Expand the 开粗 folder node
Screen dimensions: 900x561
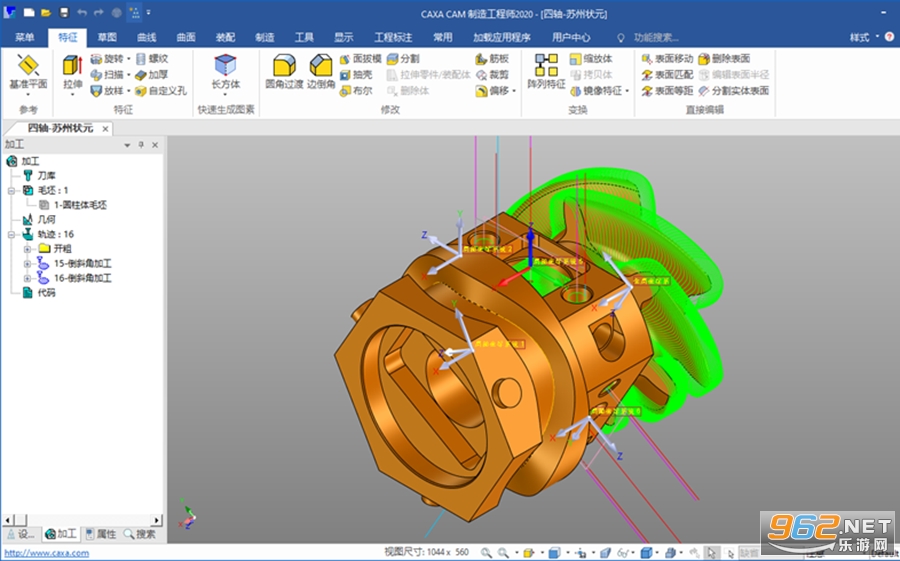[27, 249]
